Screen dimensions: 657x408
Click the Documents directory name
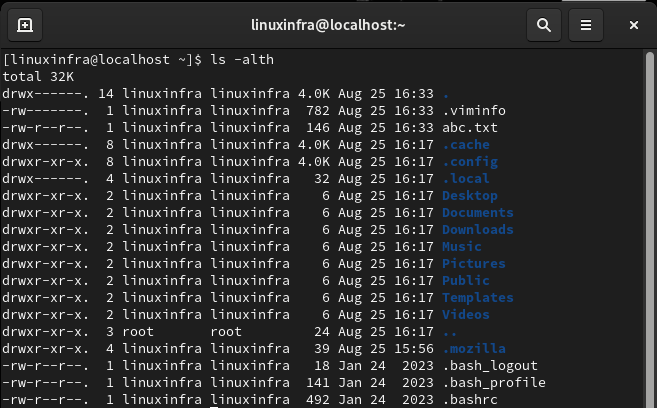tap(478, 212)
